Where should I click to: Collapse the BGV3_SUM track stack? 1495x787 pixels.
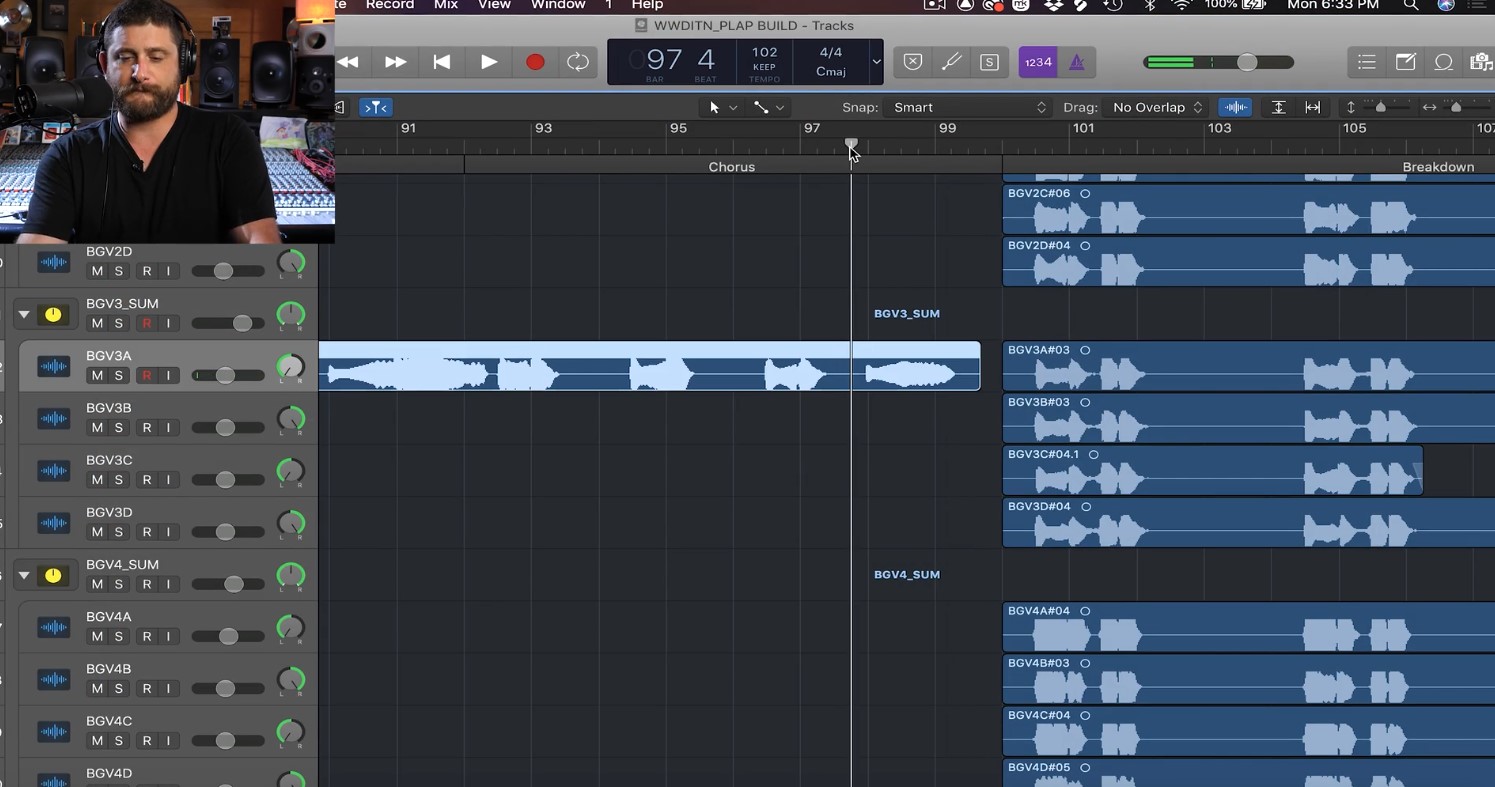click(24, 314)
